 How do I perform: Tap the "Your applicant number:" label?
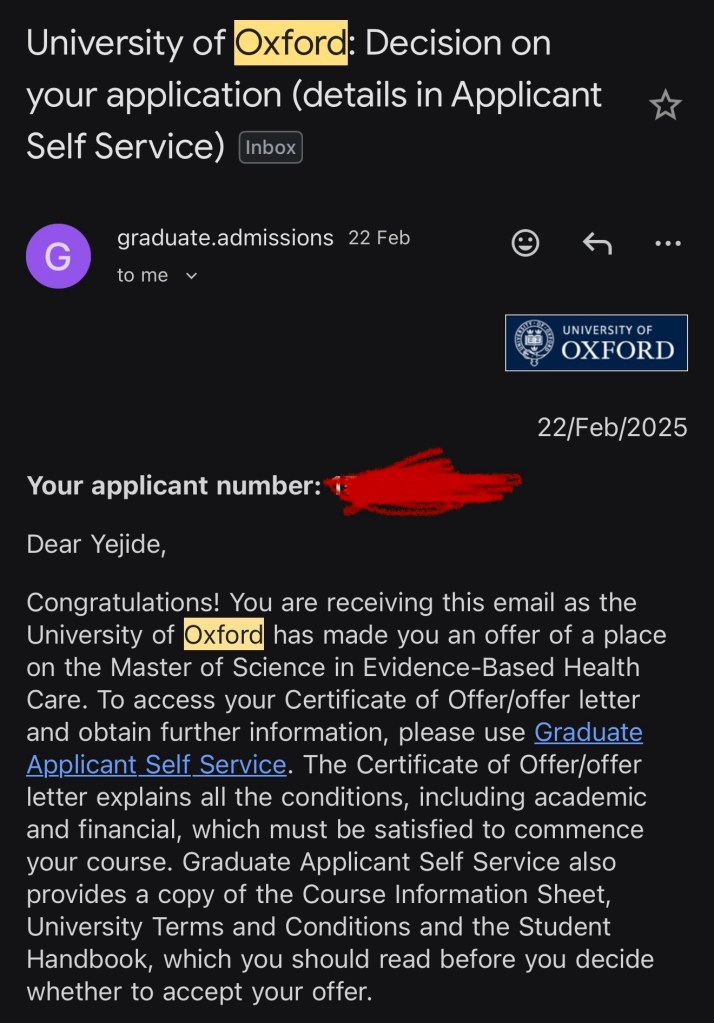(x=173, y=486)
